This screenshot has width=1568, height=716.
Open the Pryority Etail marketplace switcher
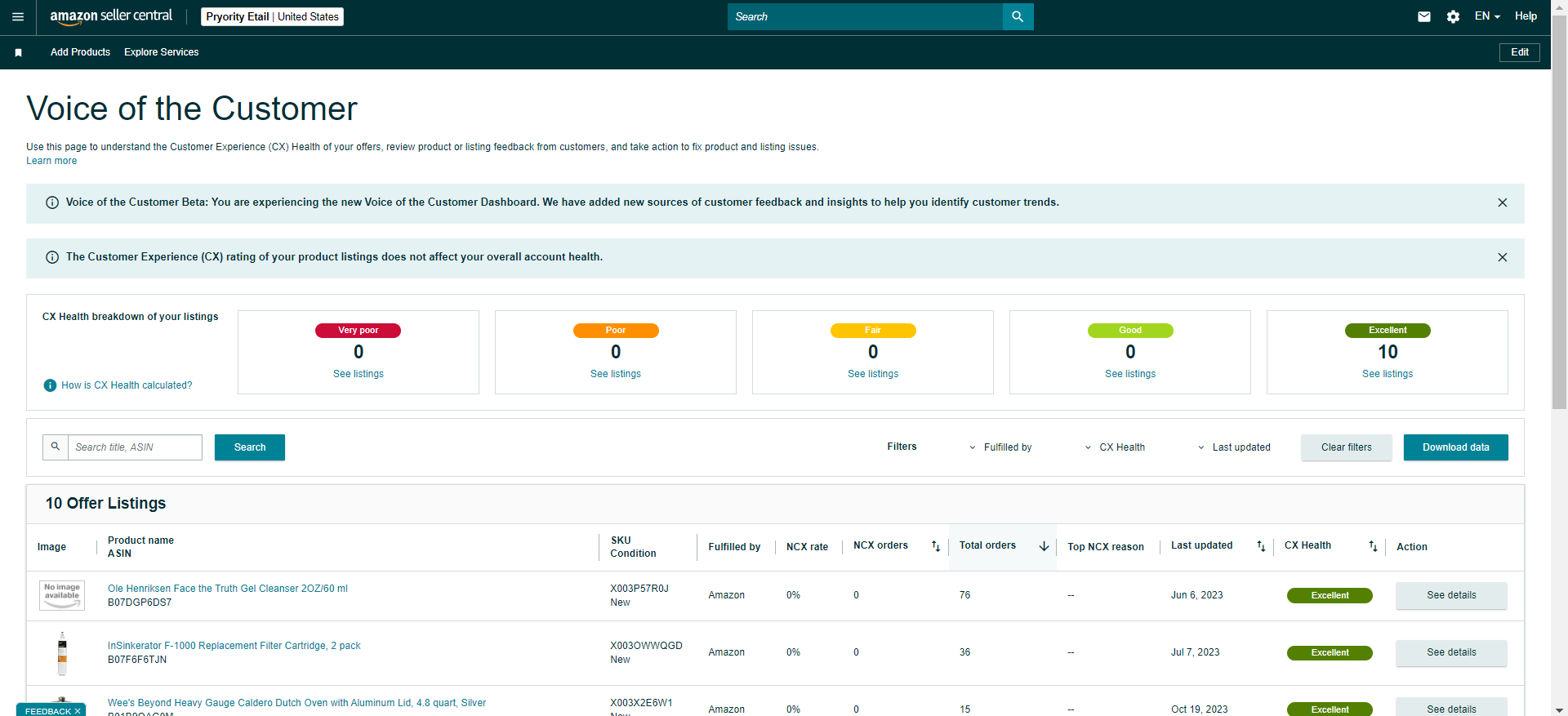tap(272, 16)
